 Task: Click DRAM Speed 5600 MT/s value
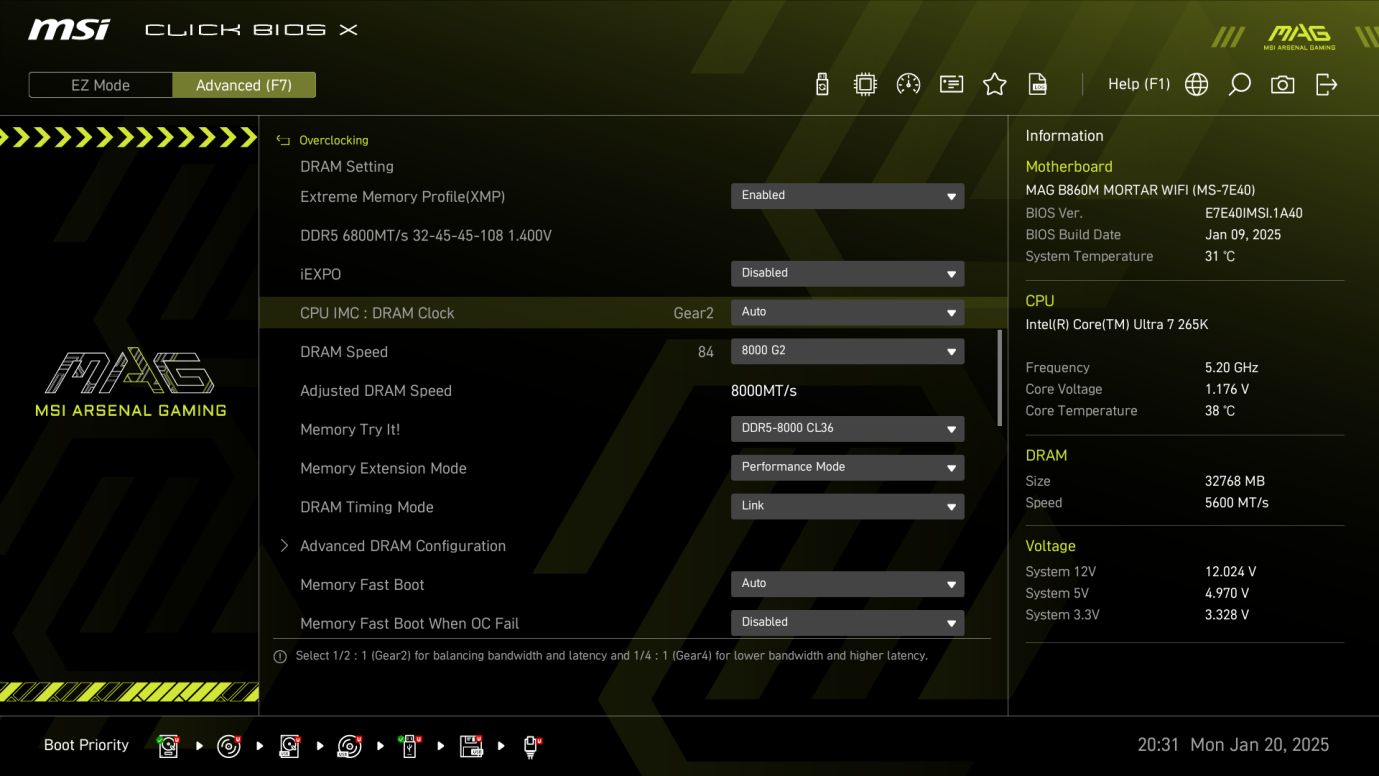click(1237, 503)
